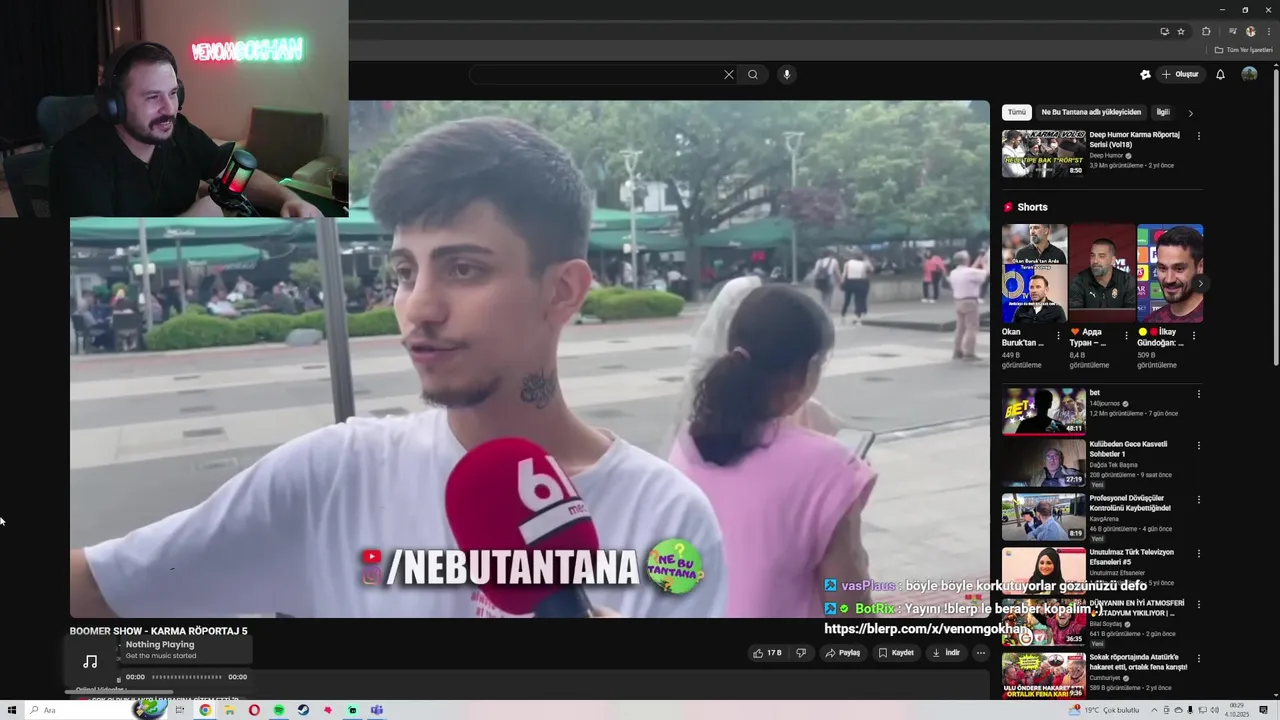
Task: Click the sparkle icon beside Oluştur
Action: coord(1145,74)
